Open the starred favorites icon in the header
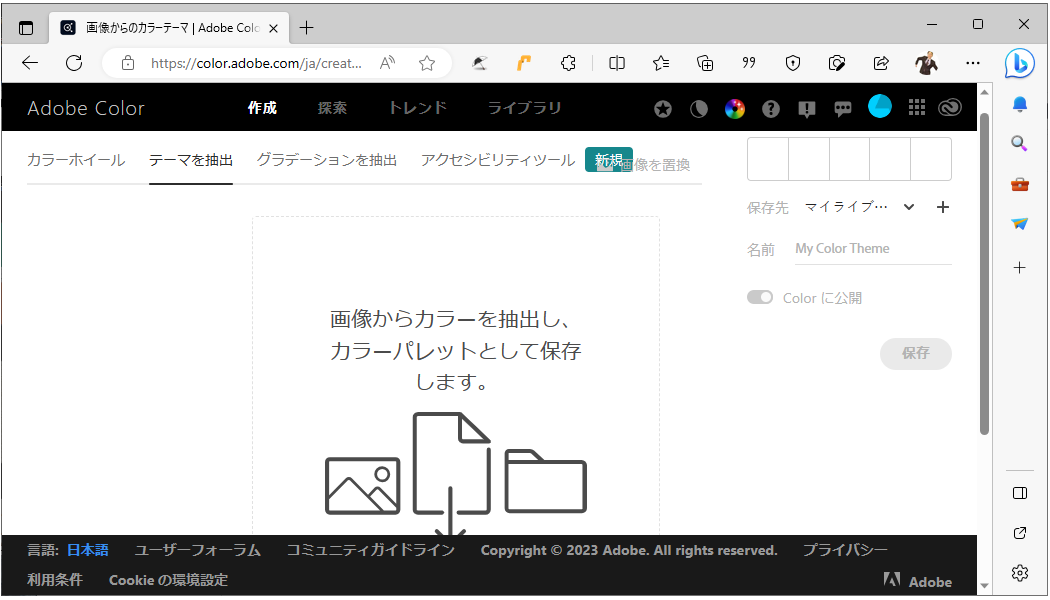The height and width of the screenshot is (600, 1050). (663, 107)
